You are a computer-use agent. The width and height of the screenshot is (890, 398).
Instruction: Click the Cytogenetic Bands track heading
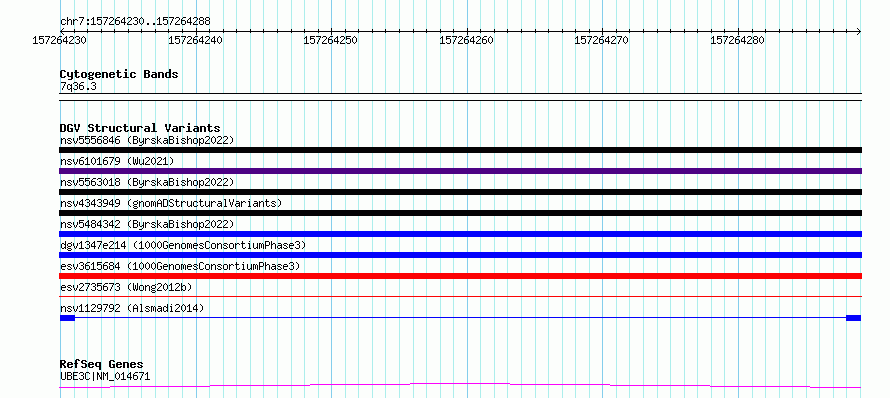(119, 74)
